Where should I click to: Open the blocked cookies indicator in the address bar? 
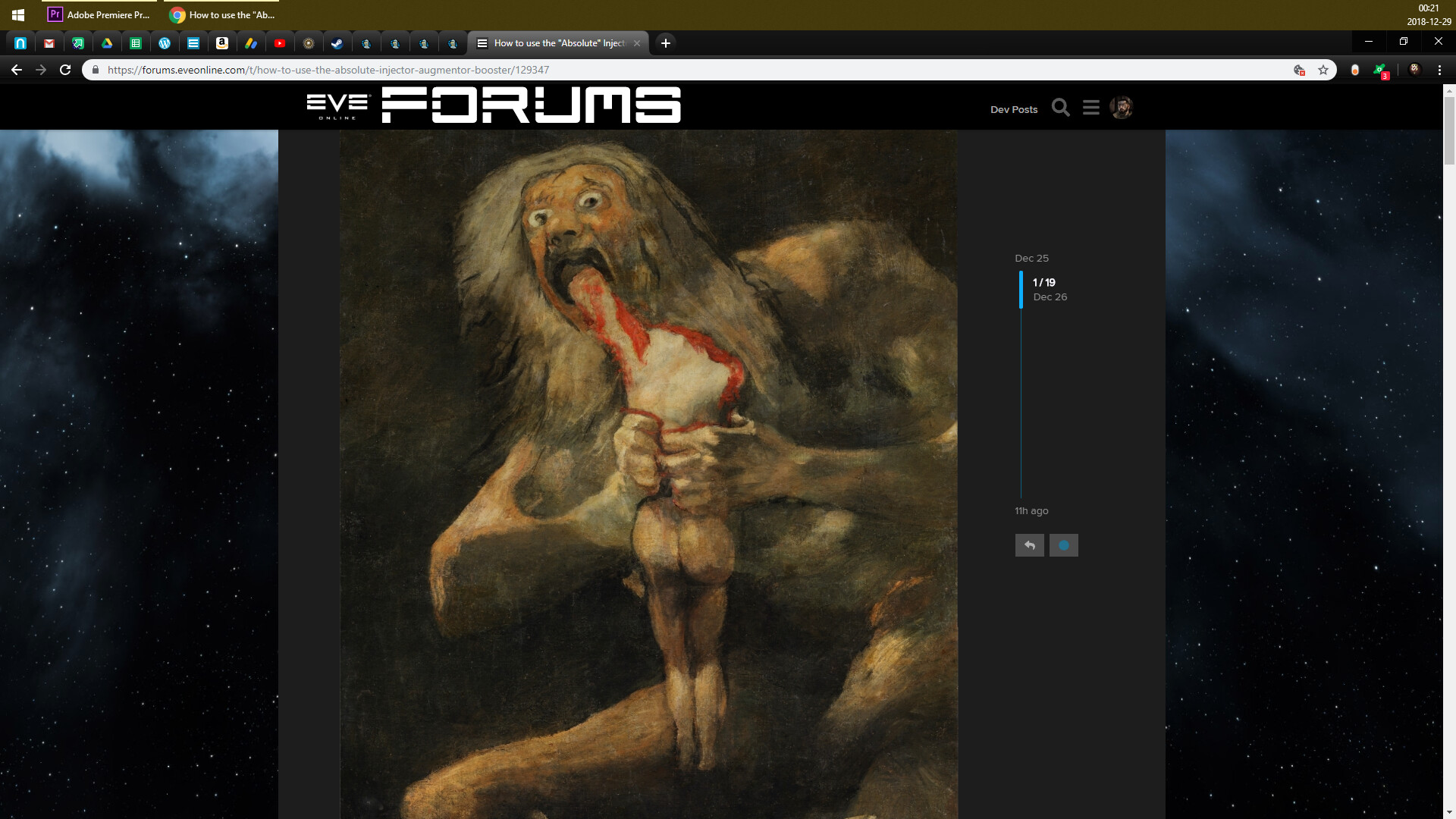(x=1299, y=70)
